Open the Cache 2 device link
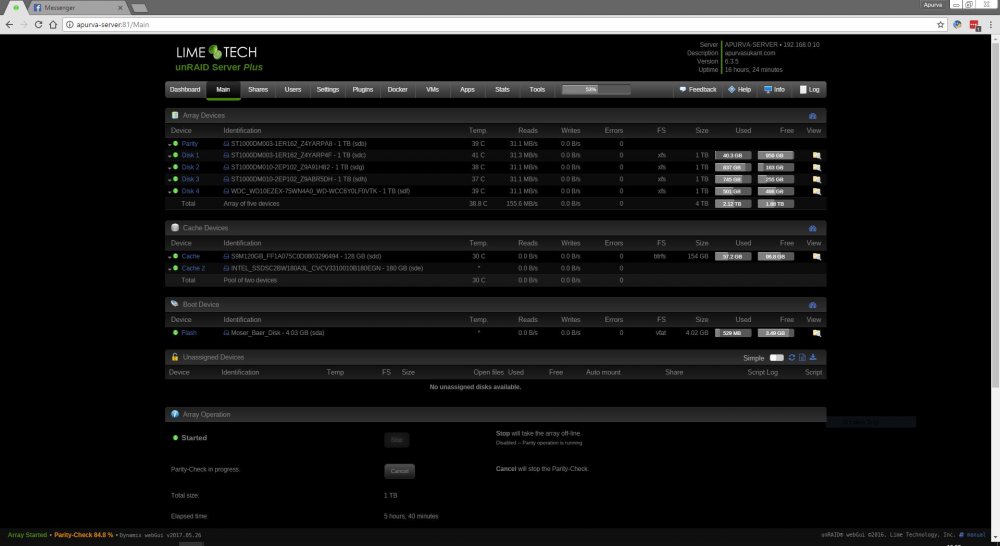1000x546 pixels. (193, 269)
